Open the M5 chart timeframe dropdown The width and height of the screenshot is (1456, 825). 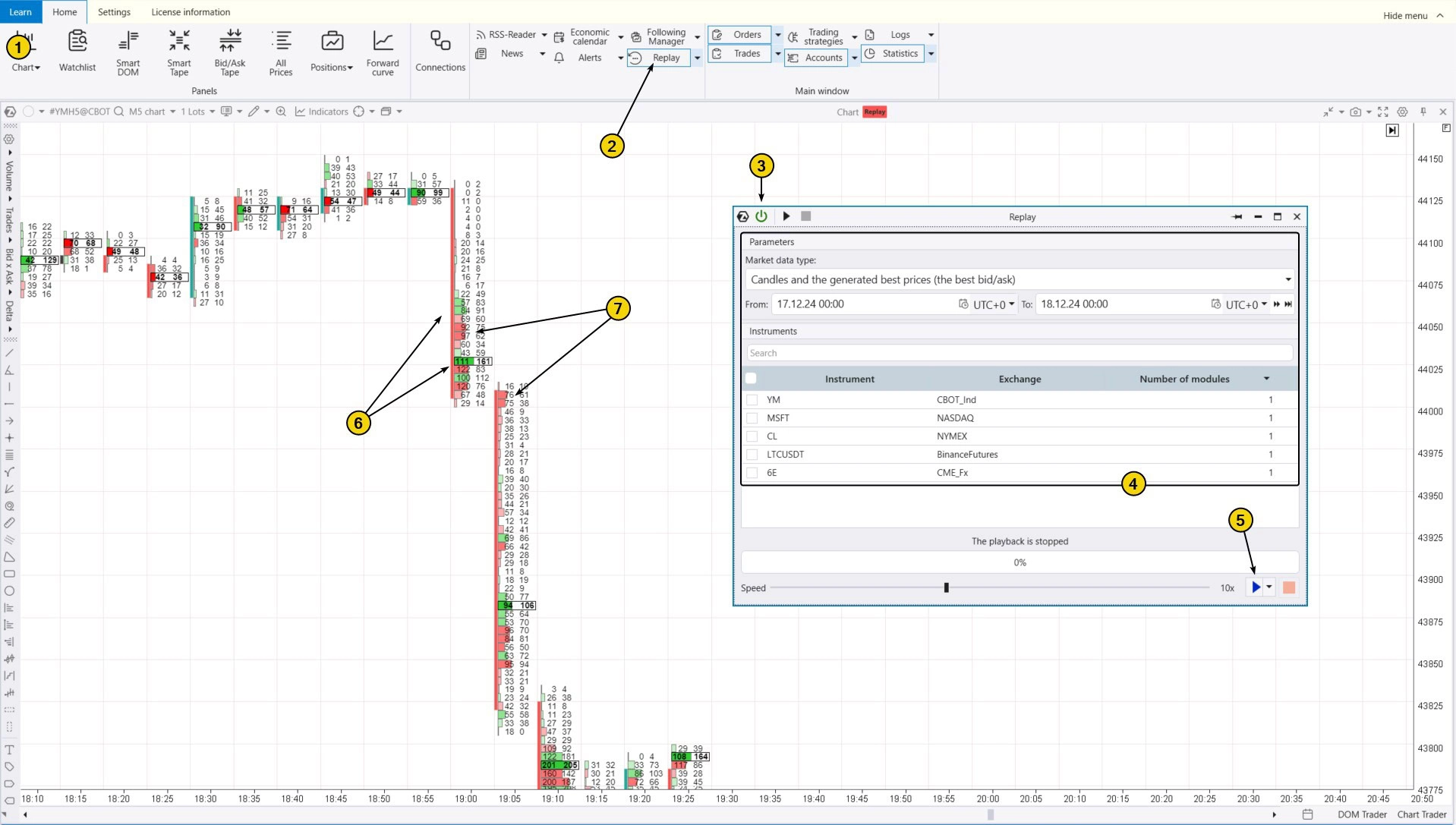click(x=152, y=112)
